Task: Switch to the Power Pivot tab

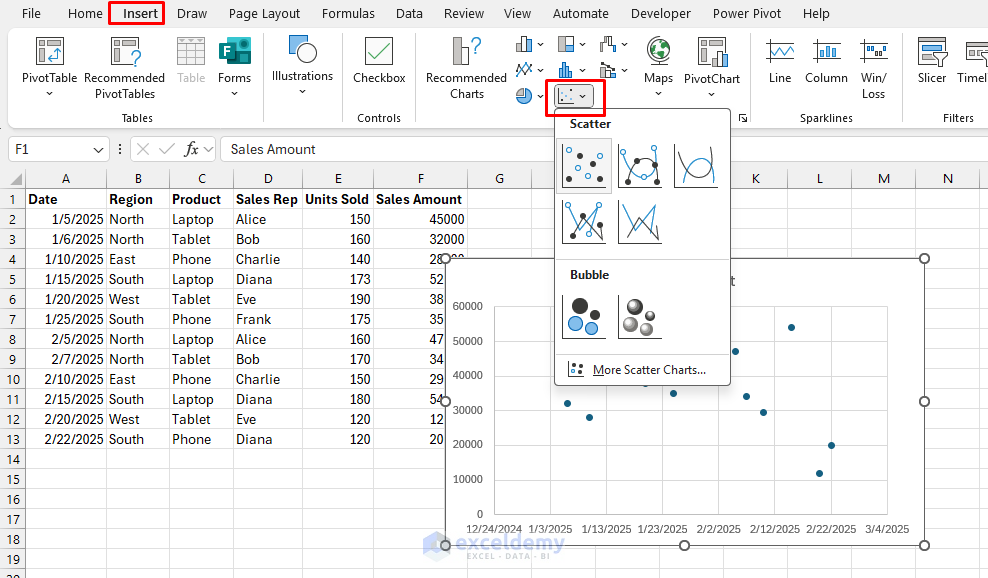Action: point(747,13)
